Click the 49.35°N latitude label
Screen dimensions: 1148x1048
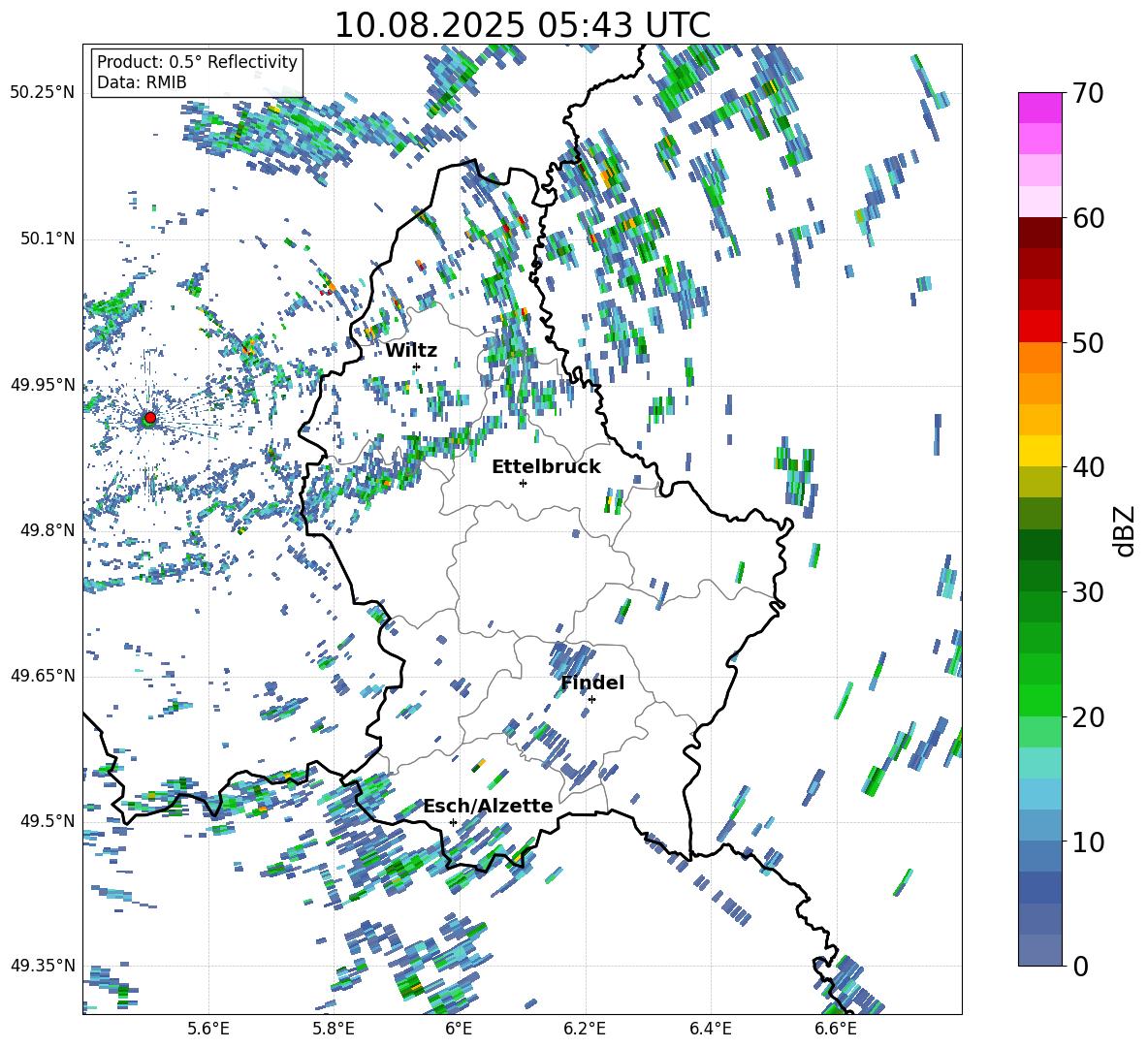(x=43, y=966)
